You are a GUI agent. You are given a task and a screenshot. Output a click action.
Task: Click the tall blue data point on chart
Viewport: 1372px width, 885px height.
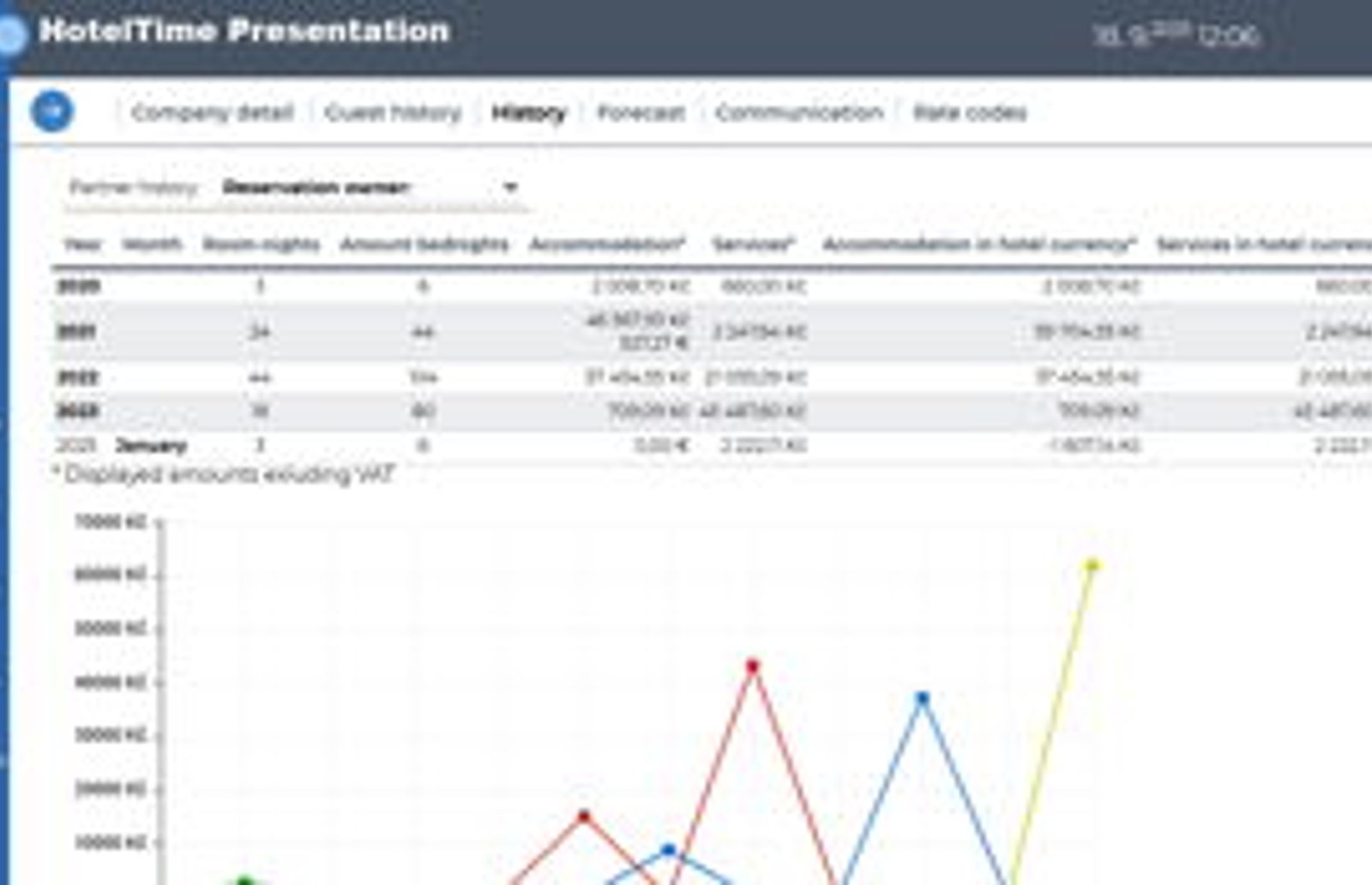coord(923,698)
